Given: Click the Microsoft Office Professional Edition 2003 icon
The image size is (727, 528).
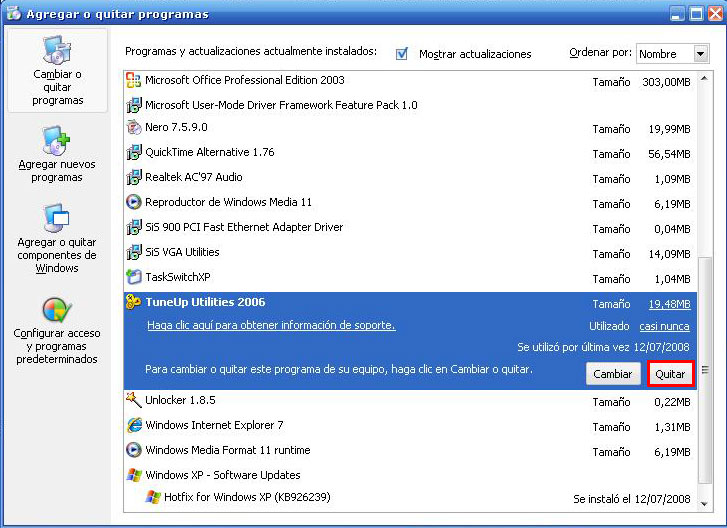Looking at the screenshot, I should (134, 80).
